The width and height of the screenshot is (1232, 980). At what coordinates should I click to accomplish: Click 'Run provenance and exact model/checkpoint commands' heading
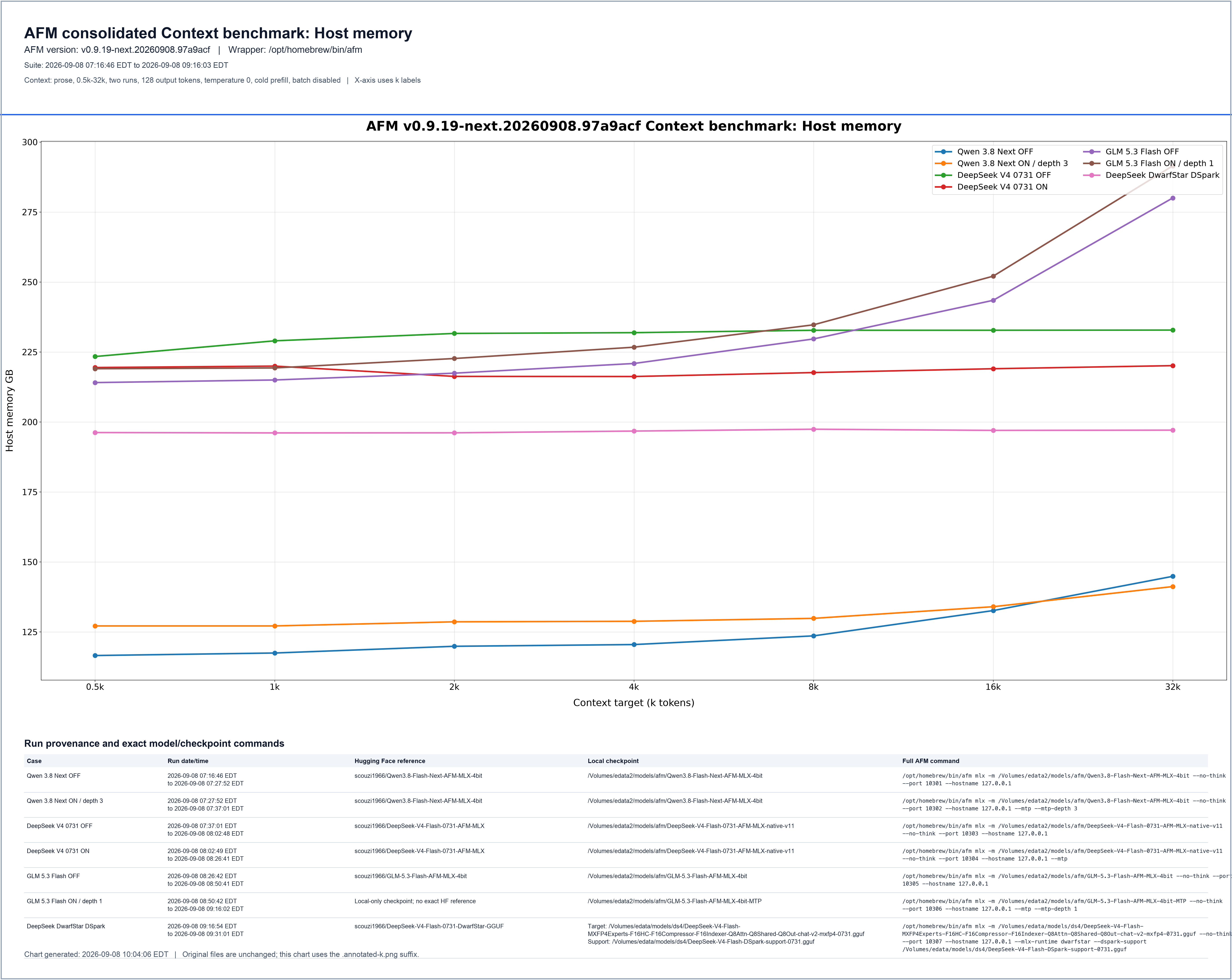154,743
